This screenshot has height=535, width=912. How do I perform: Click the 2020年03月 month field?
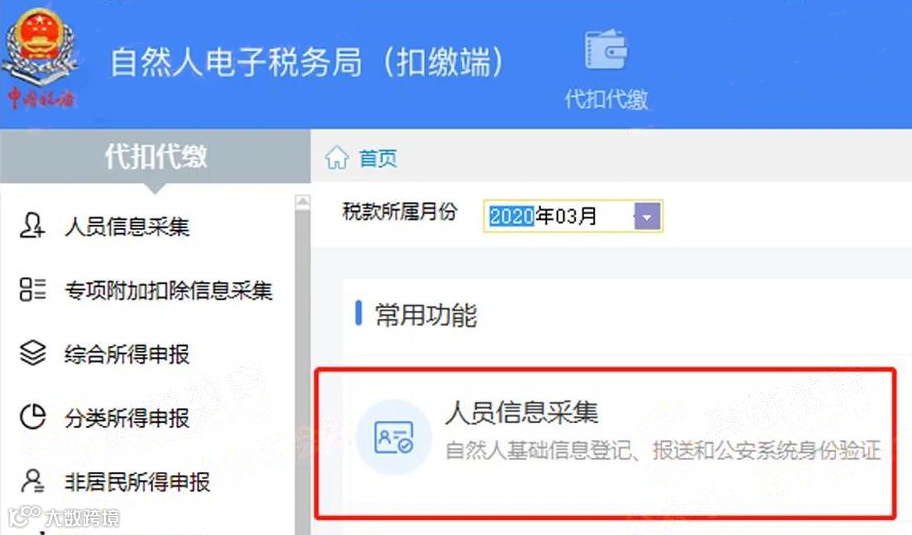coord(572,216)
